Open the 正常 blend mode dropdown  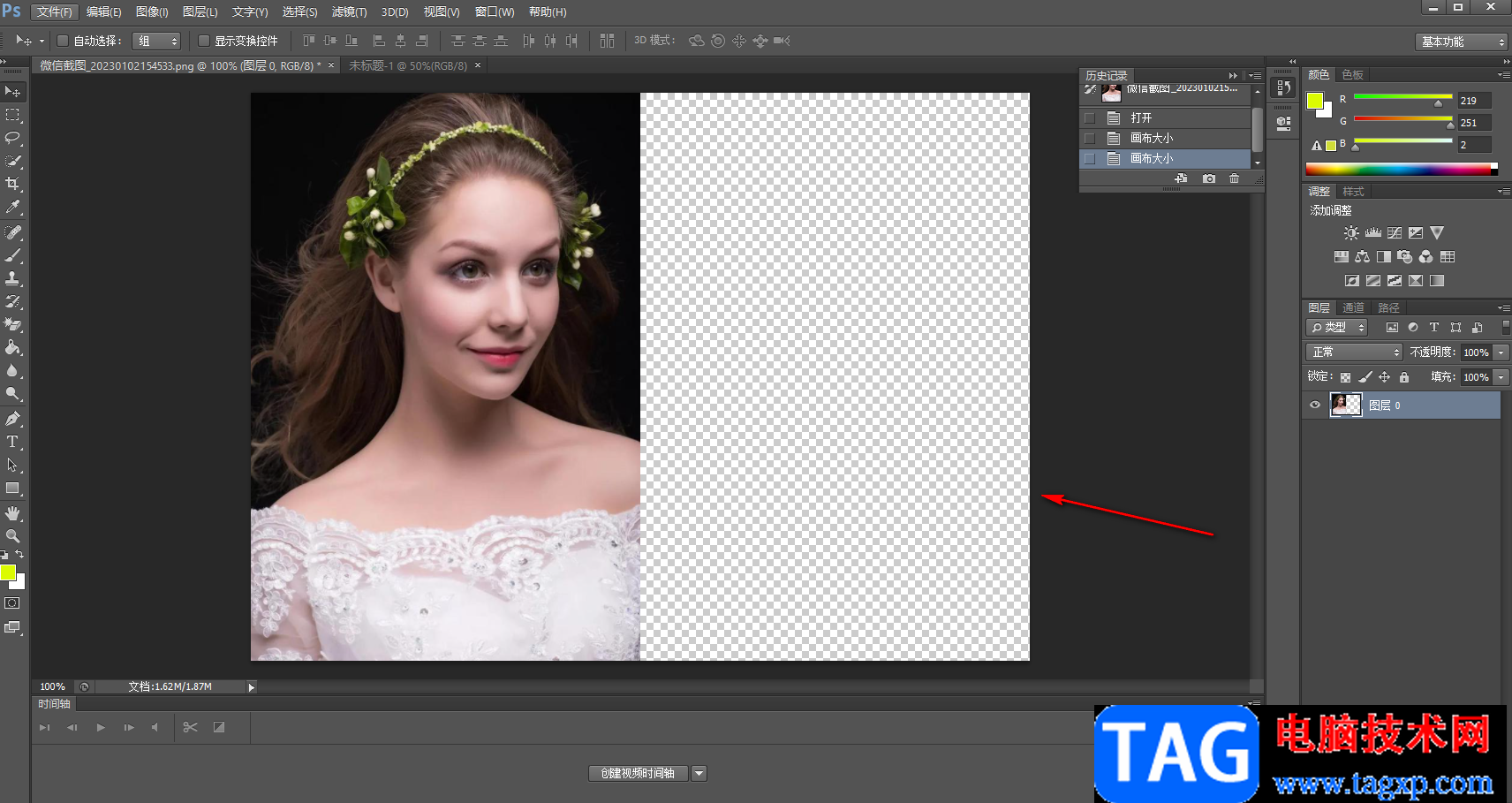pos(1354,352)
